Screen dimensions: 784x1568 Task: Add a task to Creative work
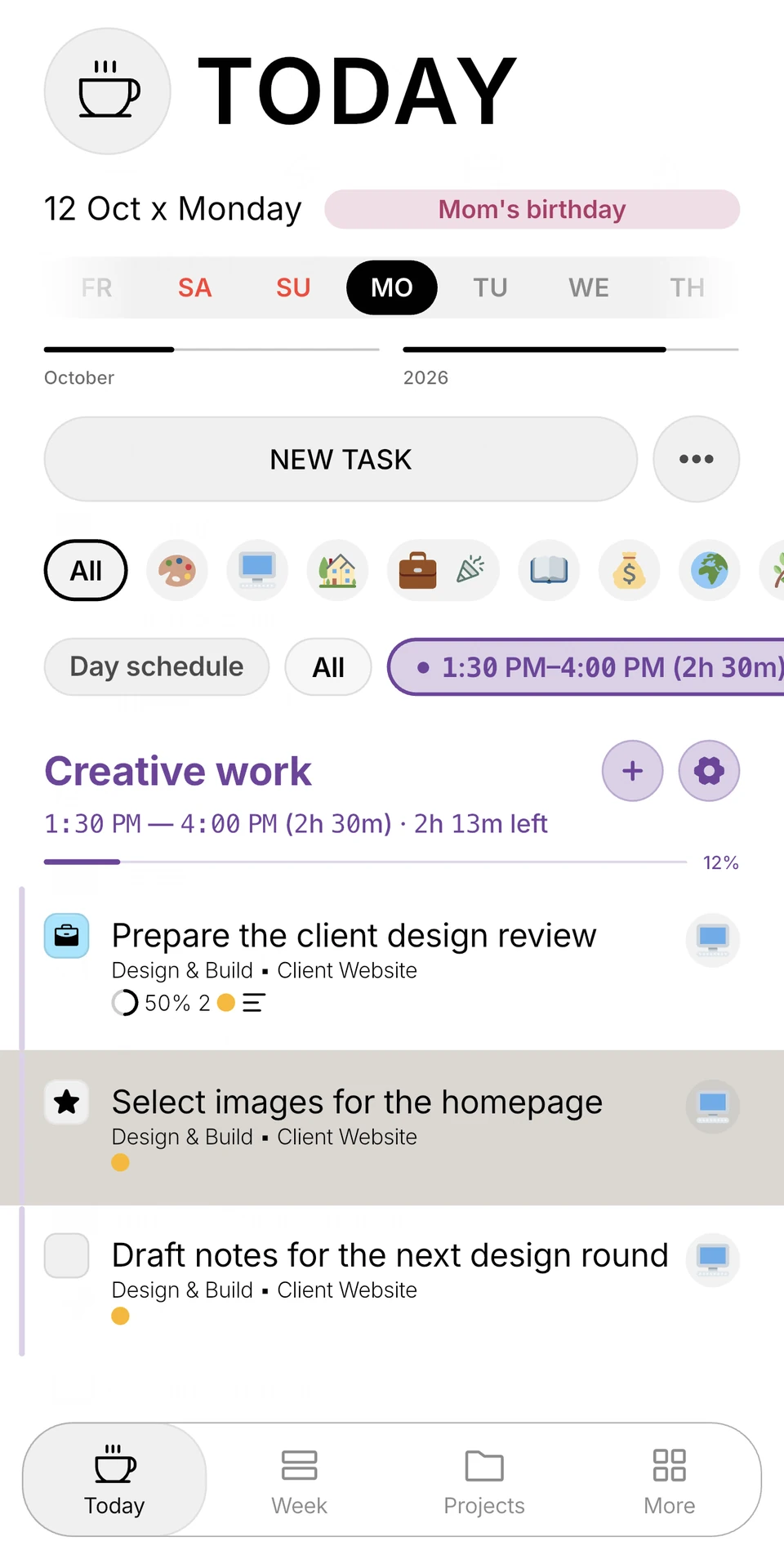coord(633,771)
